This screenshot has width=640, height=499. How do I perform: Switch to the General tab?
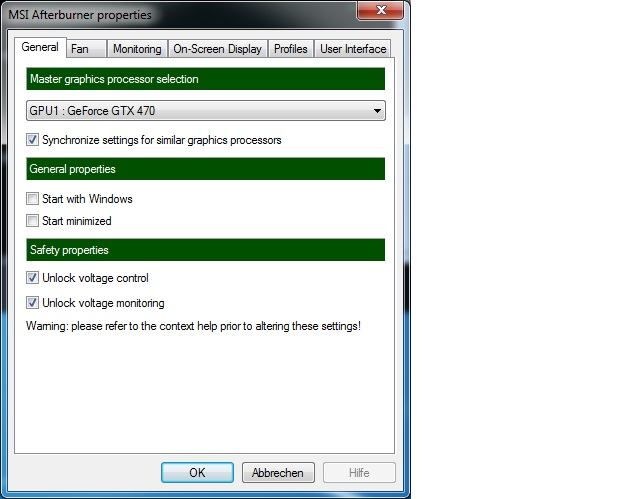40,47
